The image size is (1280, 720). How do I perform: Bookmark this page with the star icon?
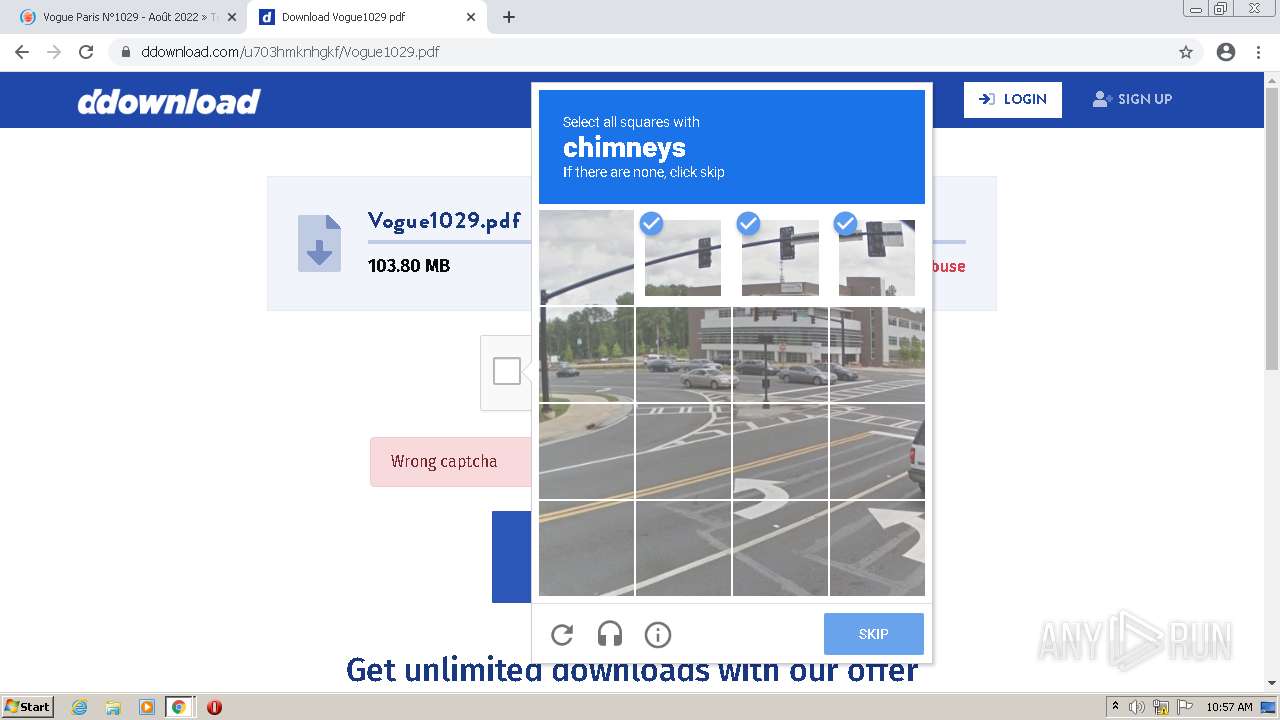pos(1186,52)
